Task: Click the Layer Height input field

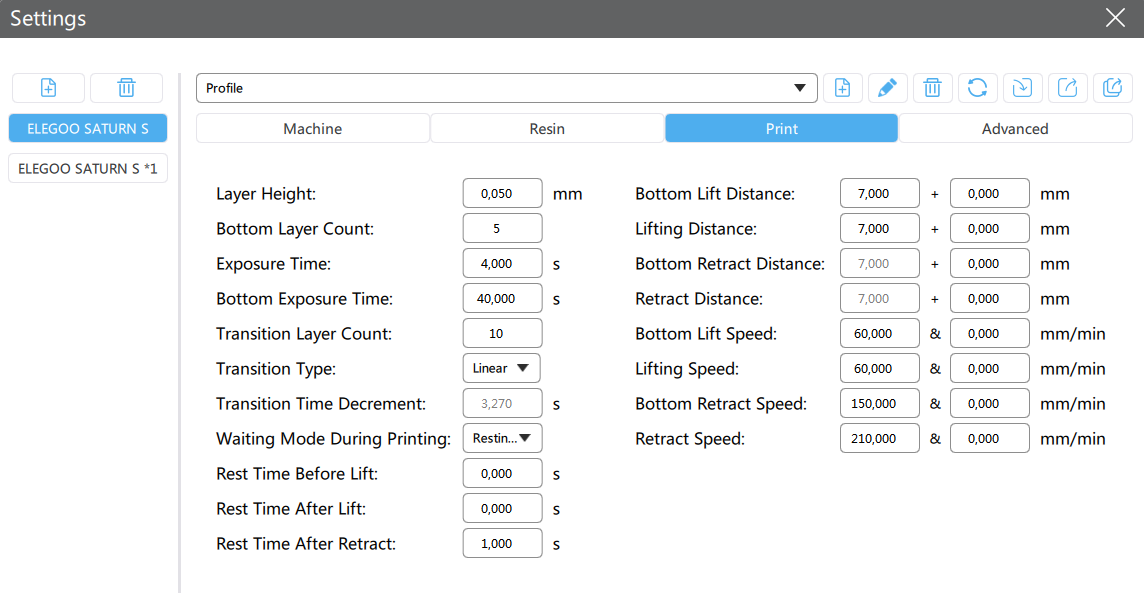Action: [x=502, y=194]
